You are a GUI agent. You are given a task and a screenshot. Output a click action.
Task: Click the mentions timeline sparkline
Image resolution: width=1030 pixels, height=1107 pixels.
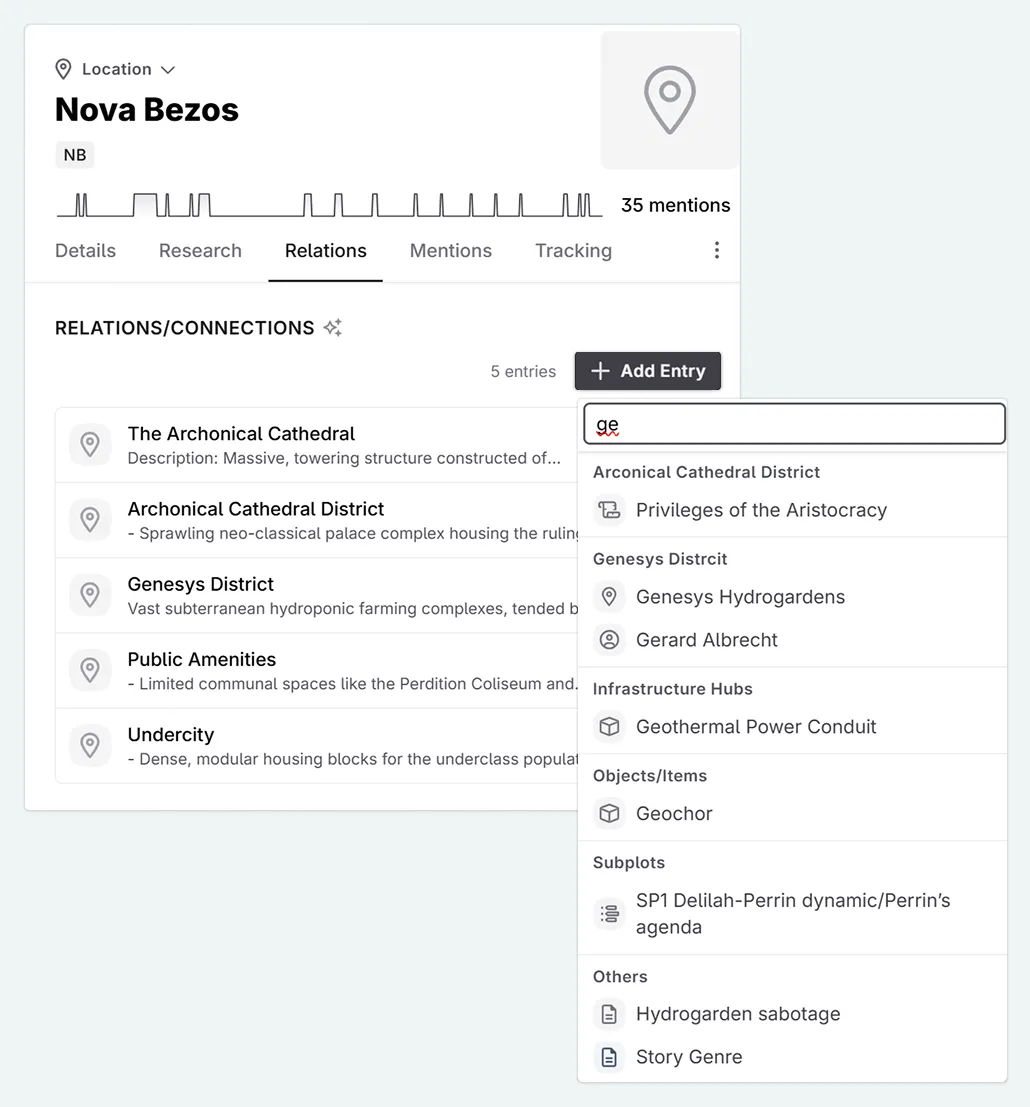[x=330, y=205]
